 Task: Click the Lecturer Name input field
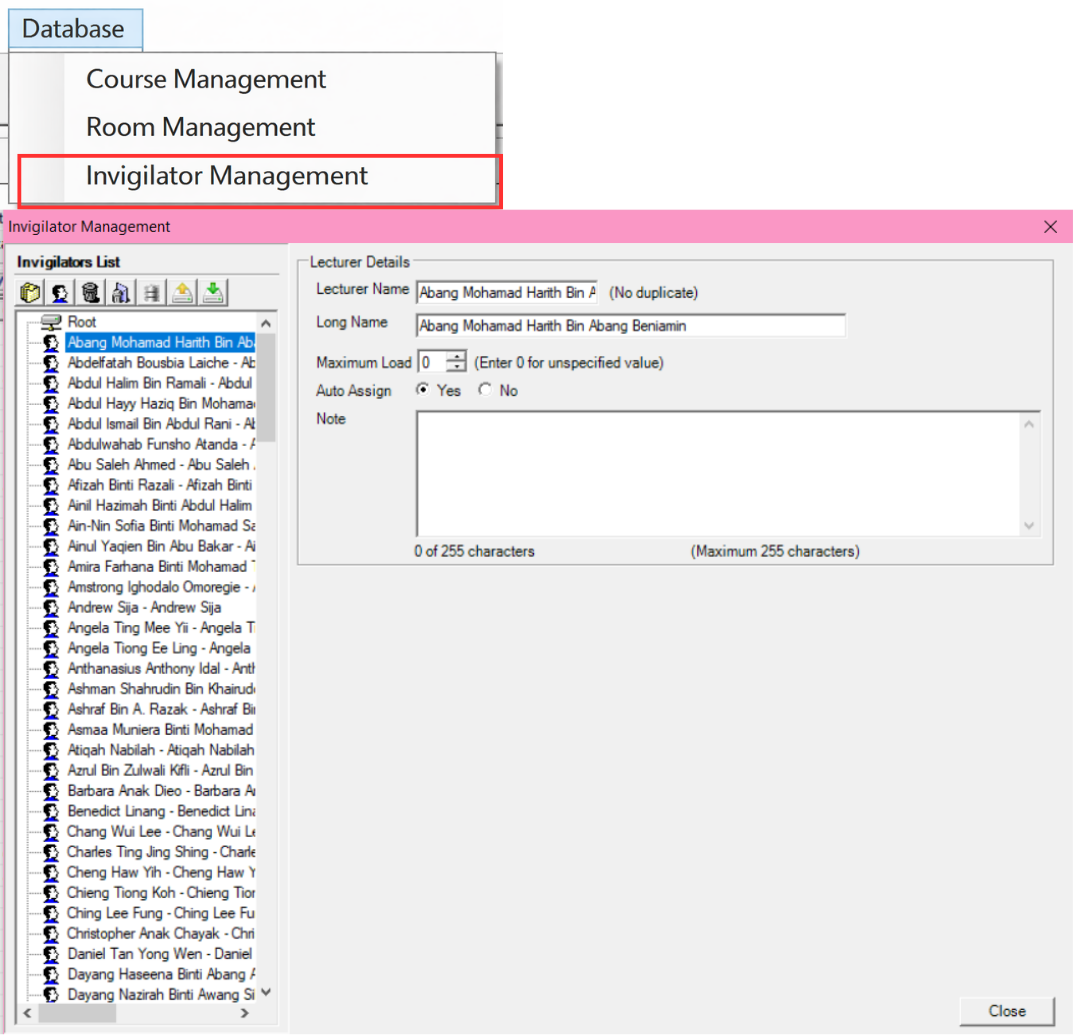point(506,292)
